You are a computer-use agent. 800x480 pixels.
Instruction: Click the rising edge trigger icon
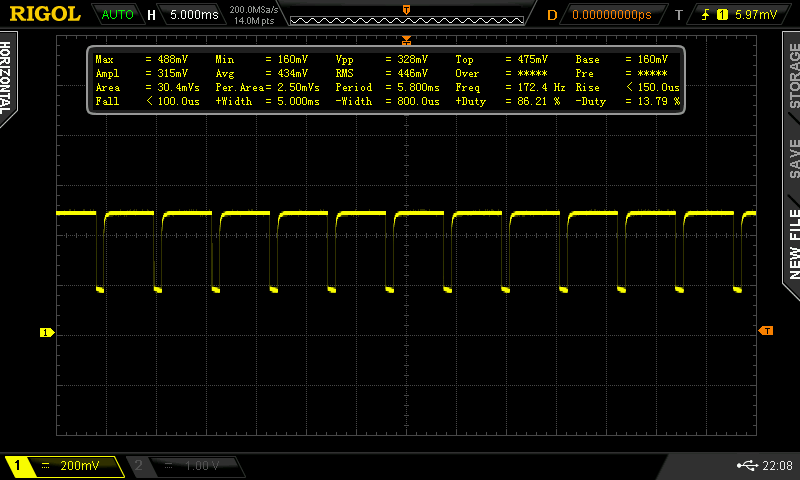pyautogui.click(x=706, y=15)
